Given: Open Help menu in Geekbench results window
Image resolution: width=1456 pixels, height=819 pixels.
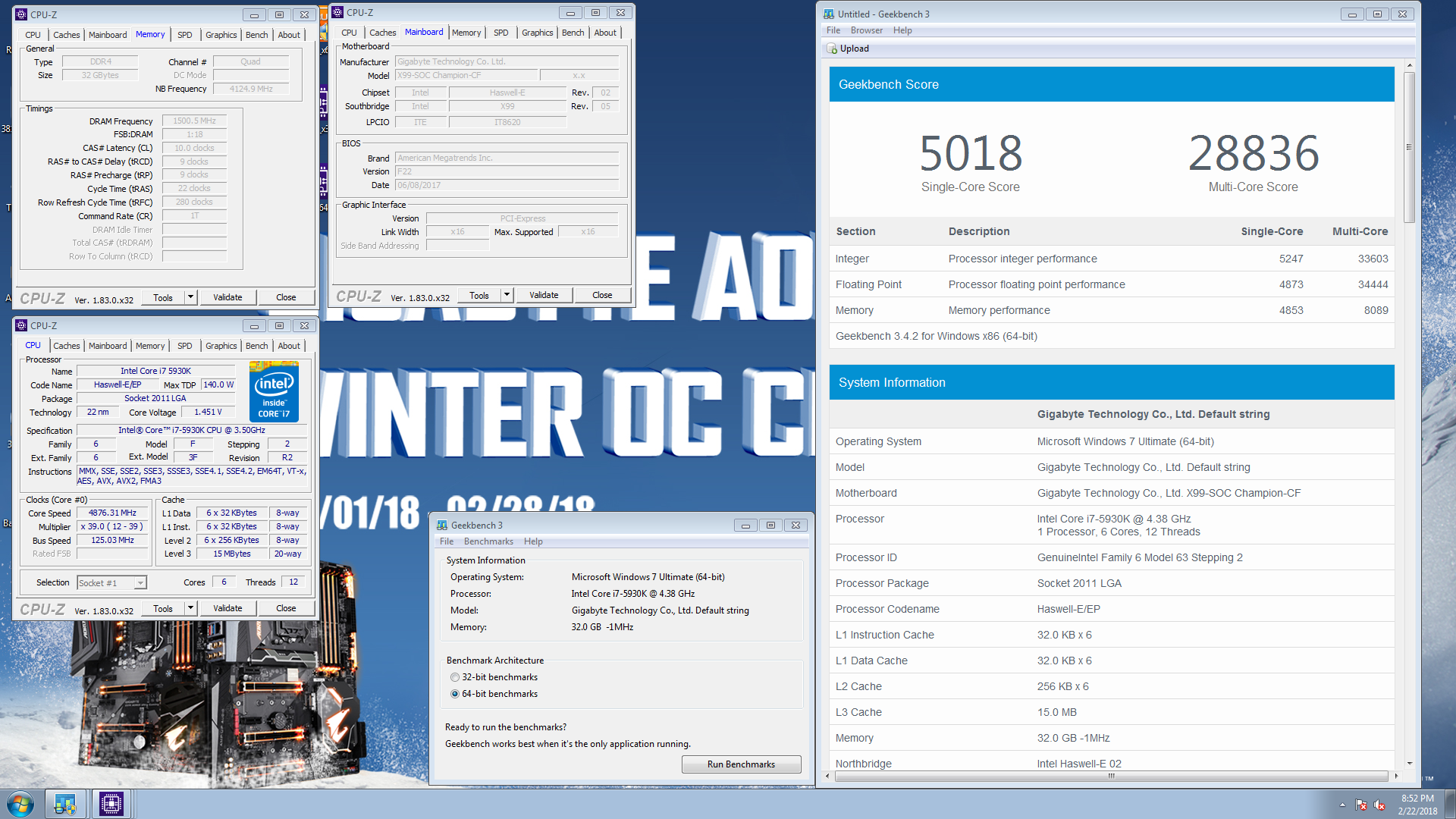Looking at the screenshot, I should point(902,30).
